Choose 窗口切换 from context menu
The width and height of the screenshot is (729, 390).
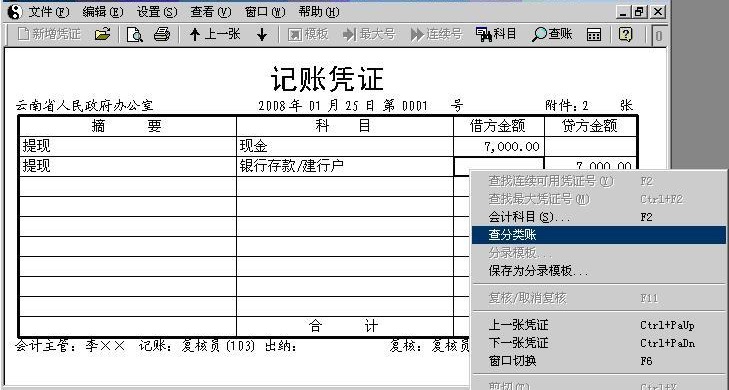coord(599,361)
